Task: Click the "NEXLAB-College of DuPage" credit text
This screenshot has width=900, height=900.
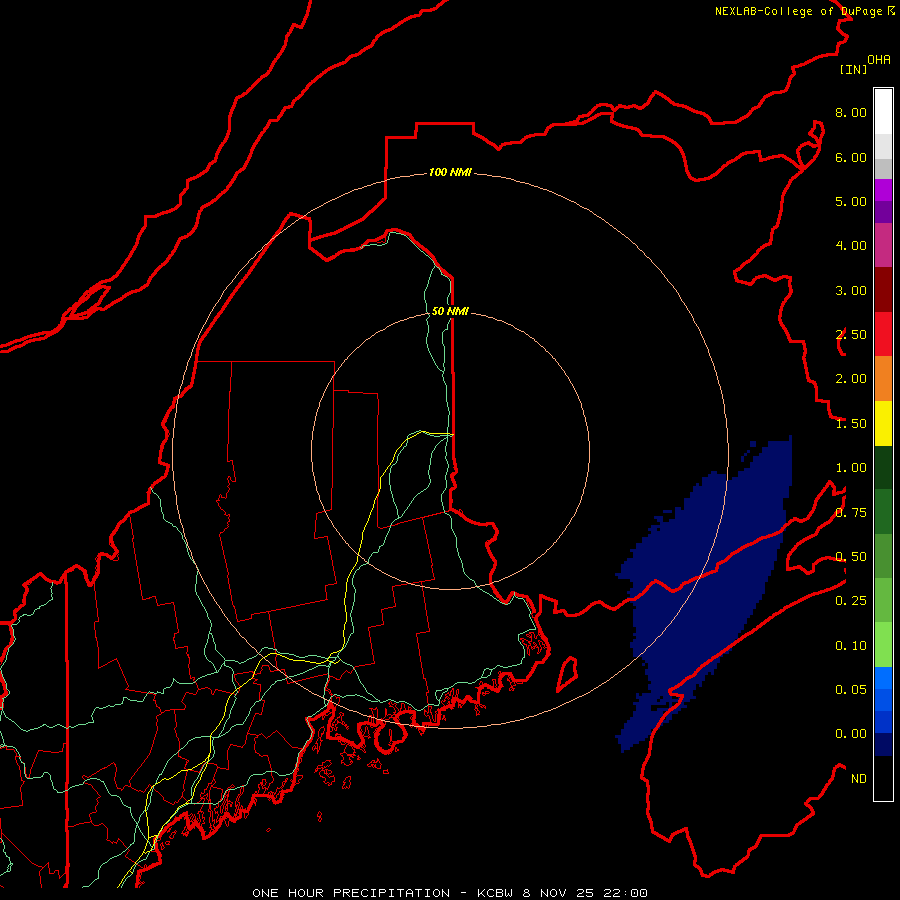Action: [800, 11]
